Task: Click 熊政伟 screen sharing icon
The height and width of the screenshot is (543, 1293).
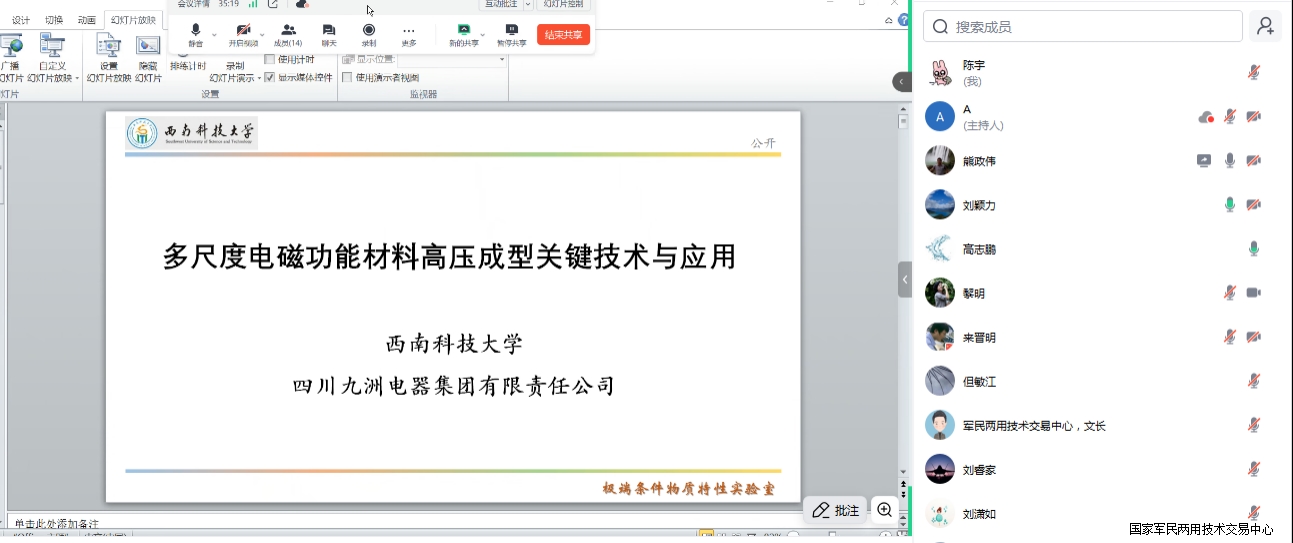Action: [x=1205, y=160]
